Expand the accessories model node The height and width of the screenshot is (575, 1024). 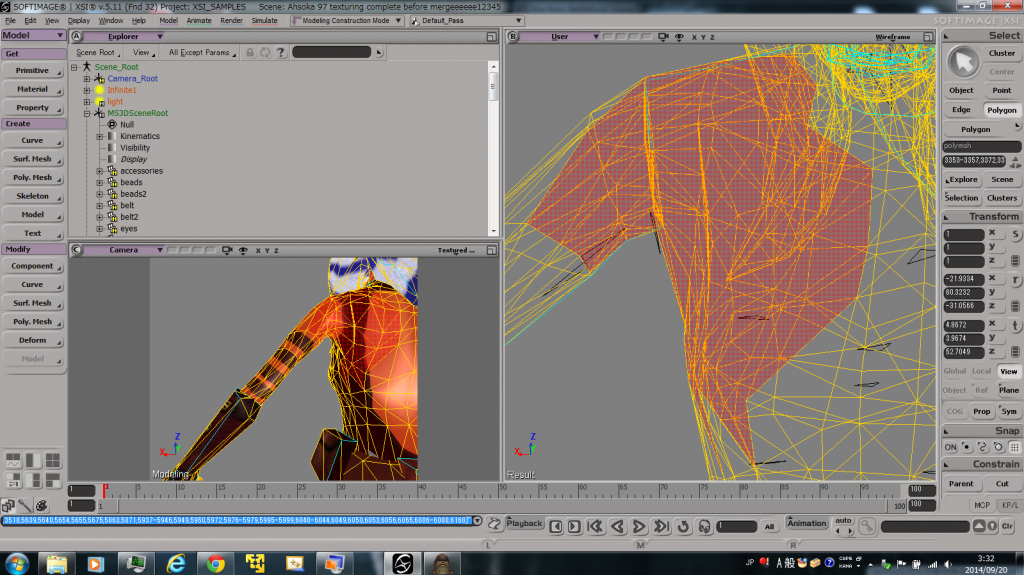tap(100, 171)
